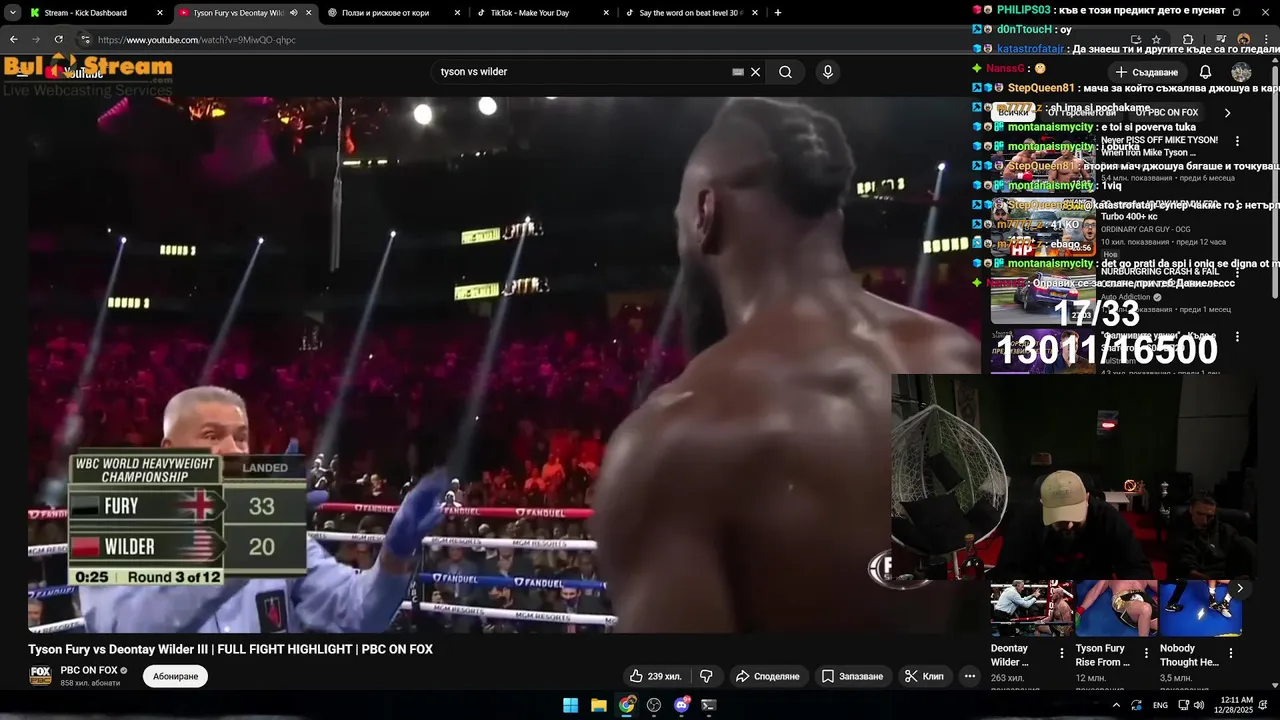Save the video with Запазване button
The image size is (1280, 720).
pyautogui.click(x=853, y=676)
